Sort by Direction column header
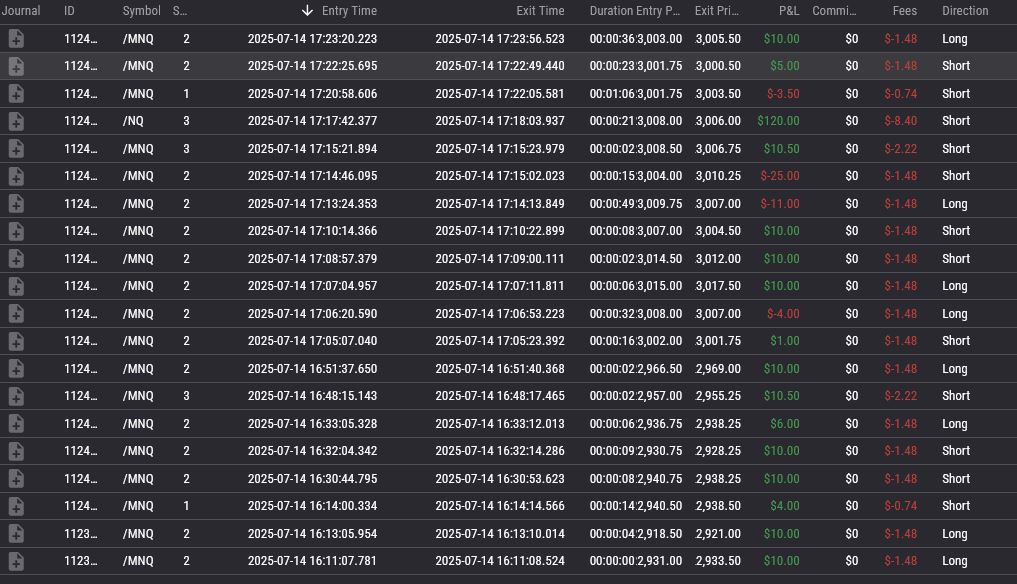Viewport: 1017px width, 584px height. pyautogui.click(x=964, y=11)
